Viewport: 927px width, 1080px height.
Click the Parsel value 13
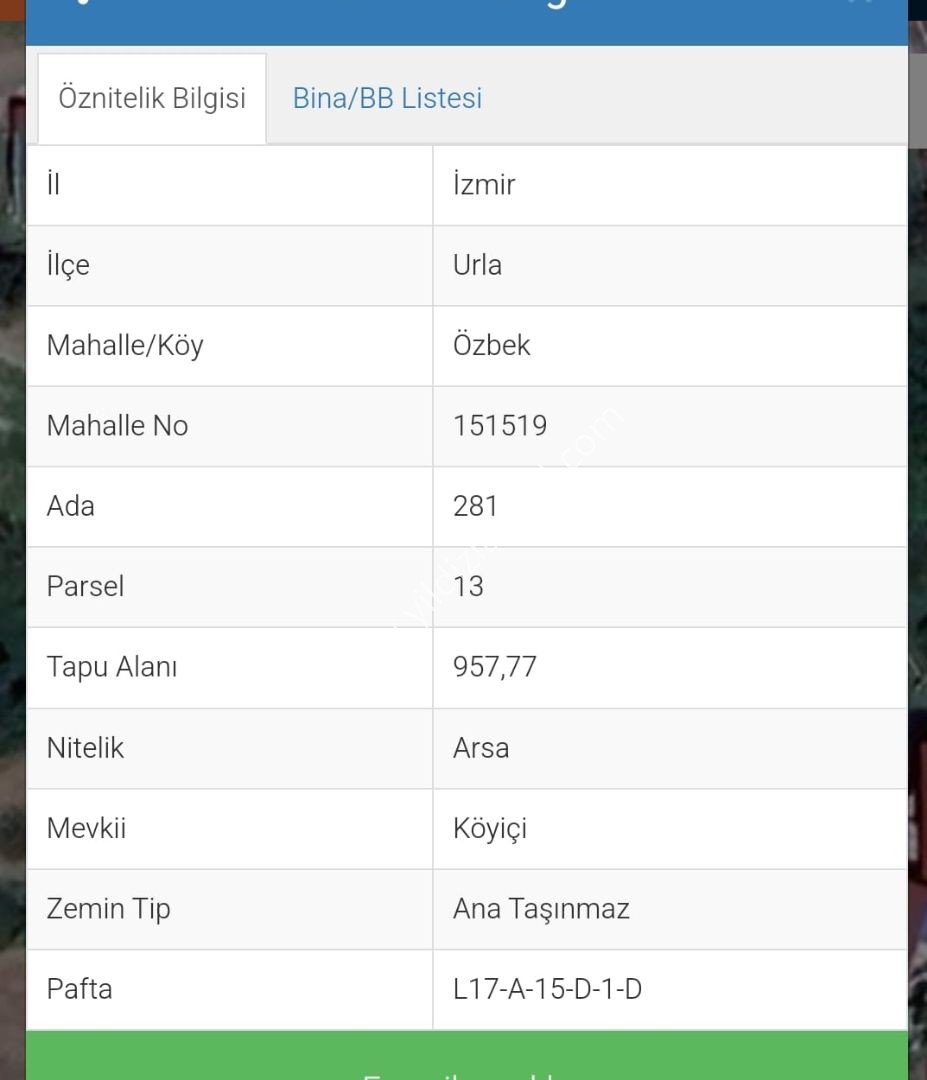[468, 586]
